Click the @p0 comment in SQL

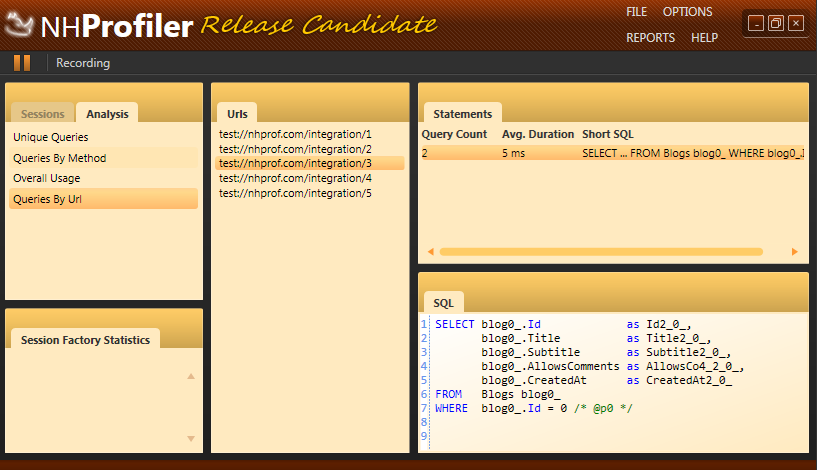pos(603,409)
